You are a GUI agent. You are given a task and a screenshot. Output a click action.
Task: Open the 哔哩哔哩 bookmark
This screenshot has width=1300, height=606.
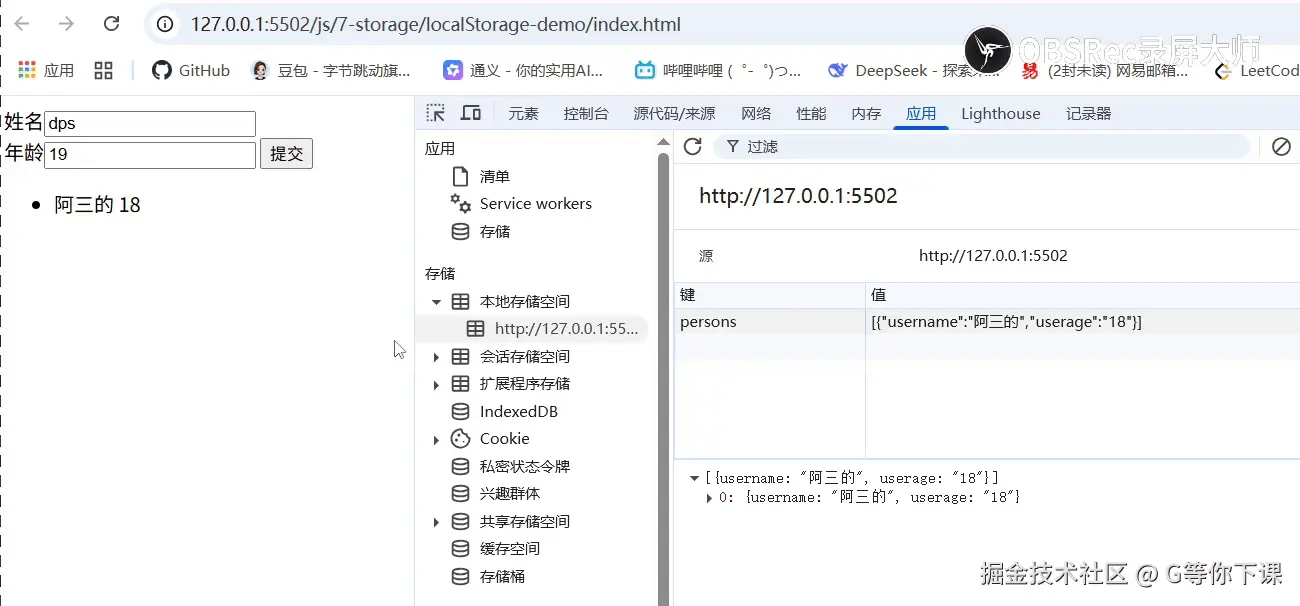tap(718, 70)
